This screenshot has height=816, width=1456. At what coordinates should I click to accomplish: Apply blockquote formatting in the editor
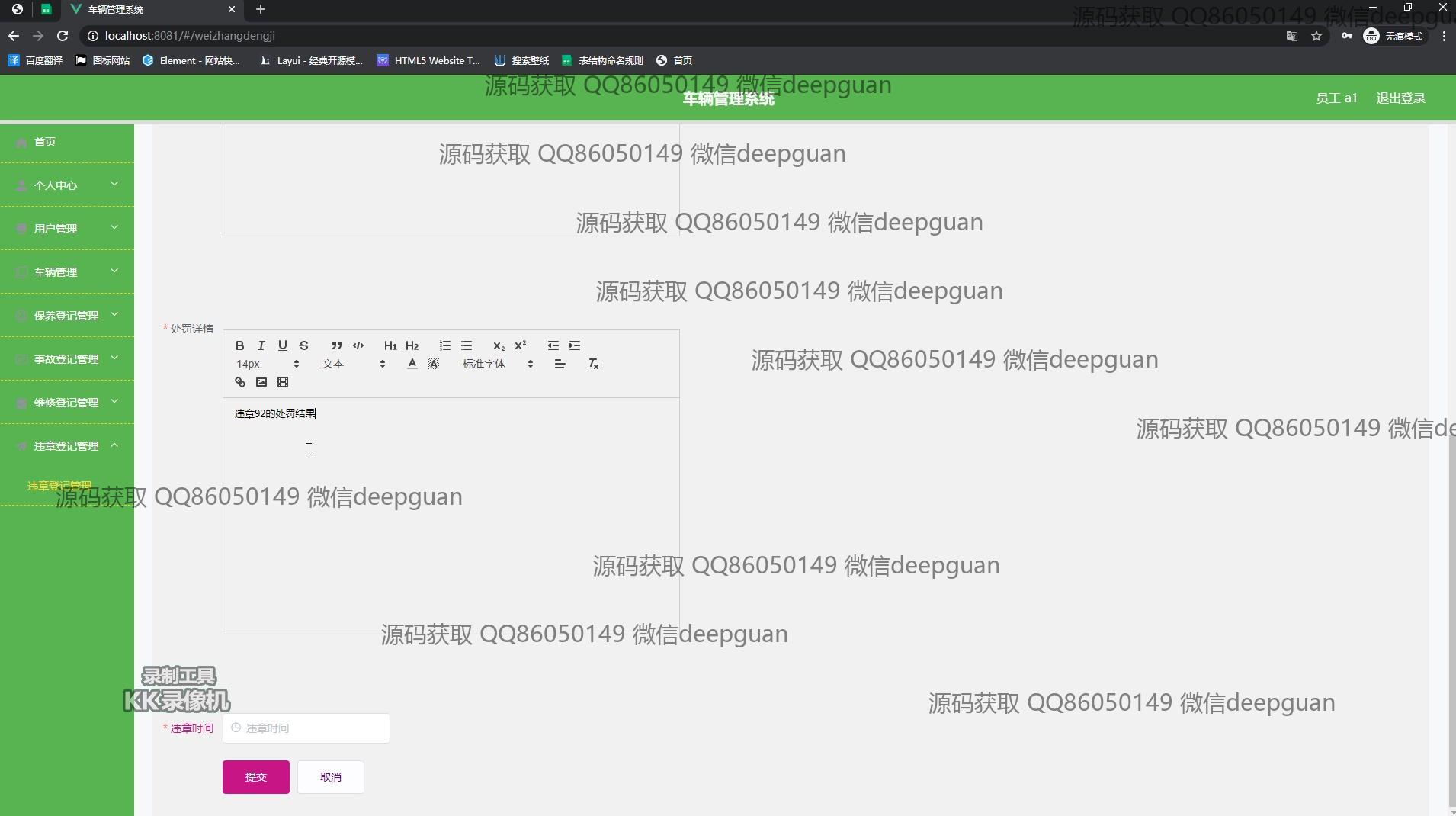[x=336, y=345]
